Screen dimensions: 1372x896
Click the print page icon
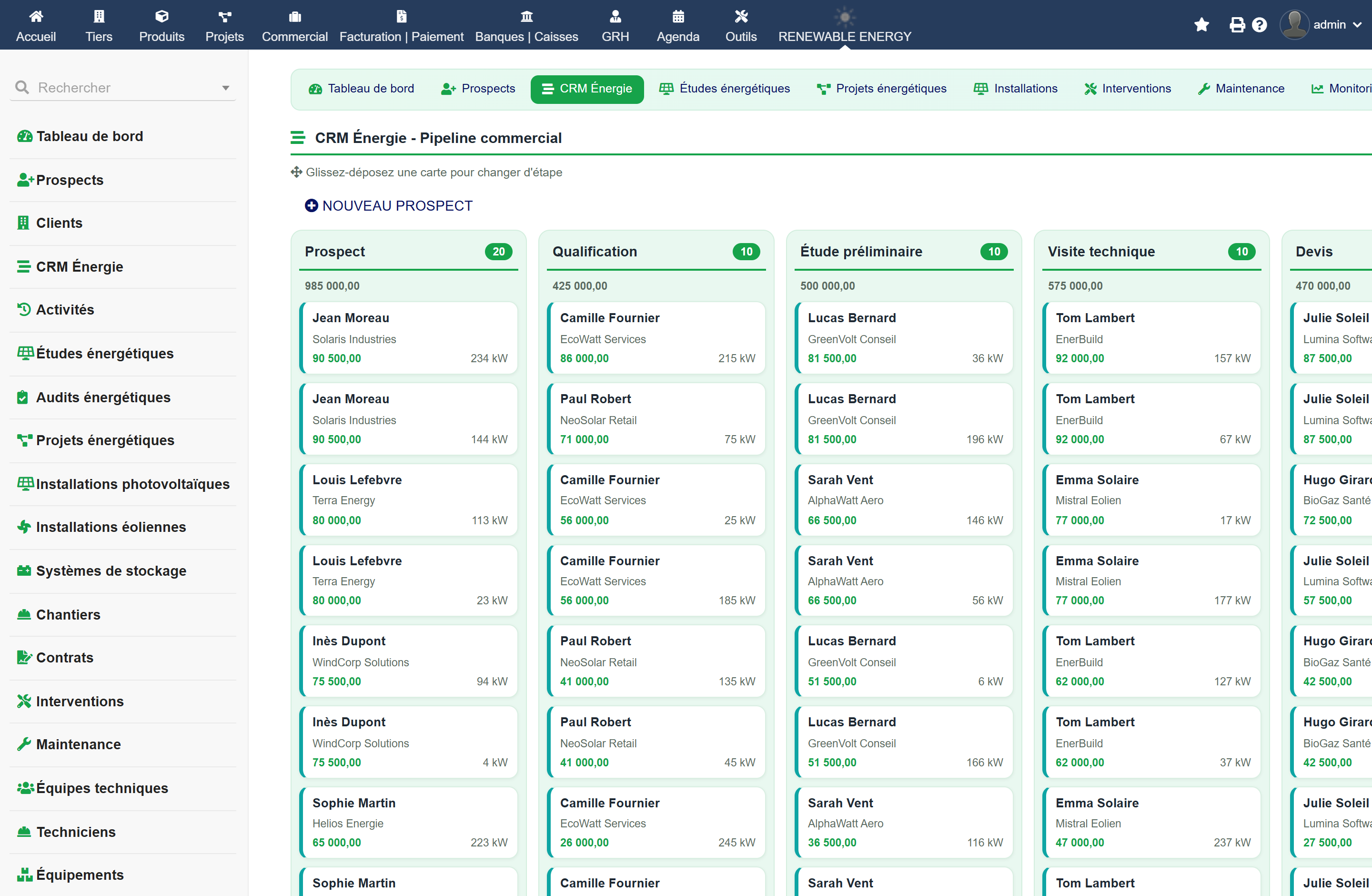click(1237, 25)
